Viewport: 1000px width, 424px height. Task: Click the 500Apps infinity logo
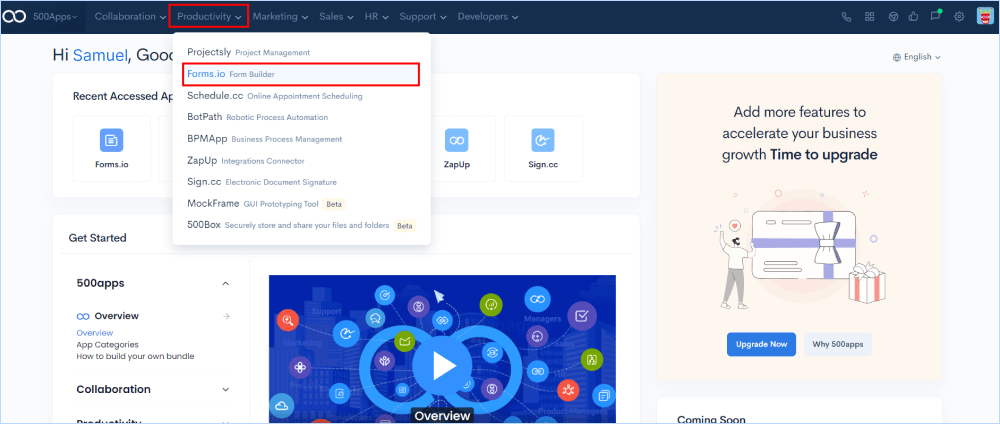click(14, 17)
